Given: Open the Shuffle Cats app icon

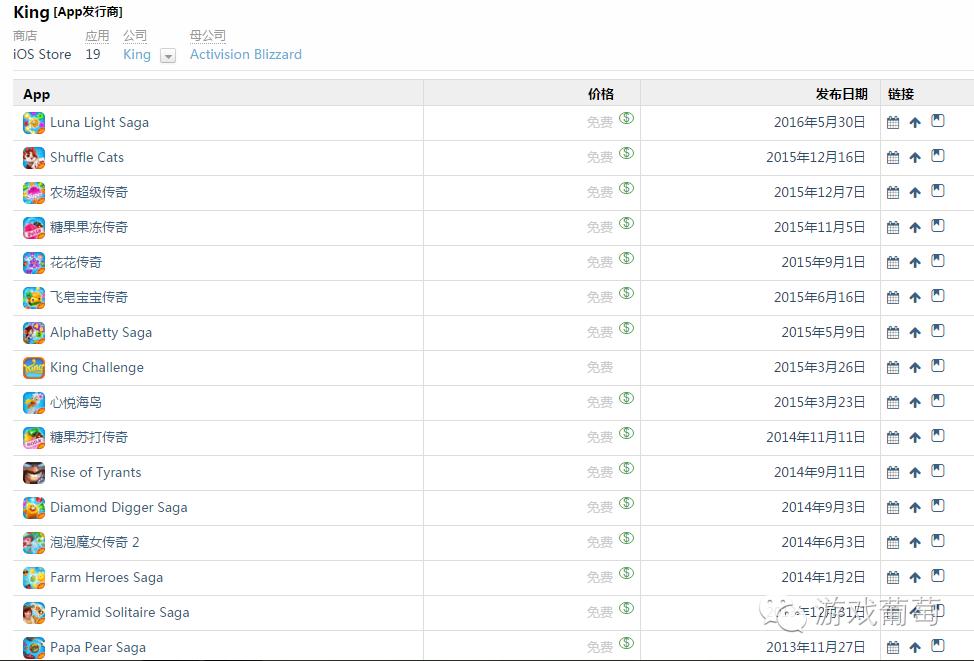Looking at the screenshot, I should coord(34,158).
